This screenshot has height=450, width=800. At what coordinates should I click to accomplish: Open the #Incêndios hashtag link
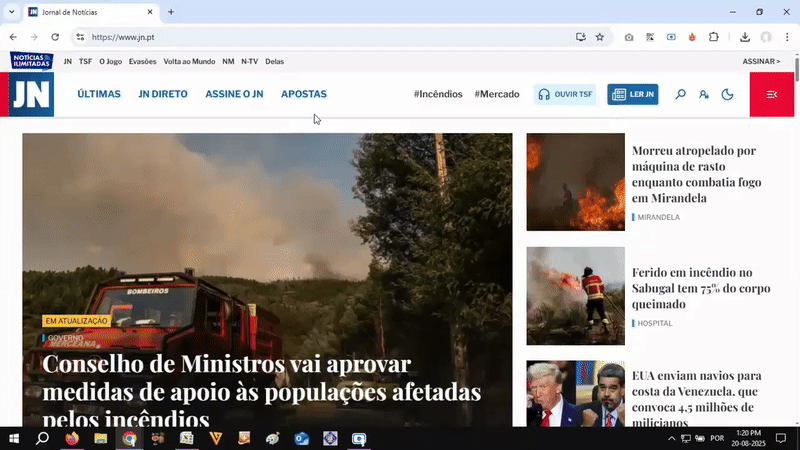click(x=438, y=94)
